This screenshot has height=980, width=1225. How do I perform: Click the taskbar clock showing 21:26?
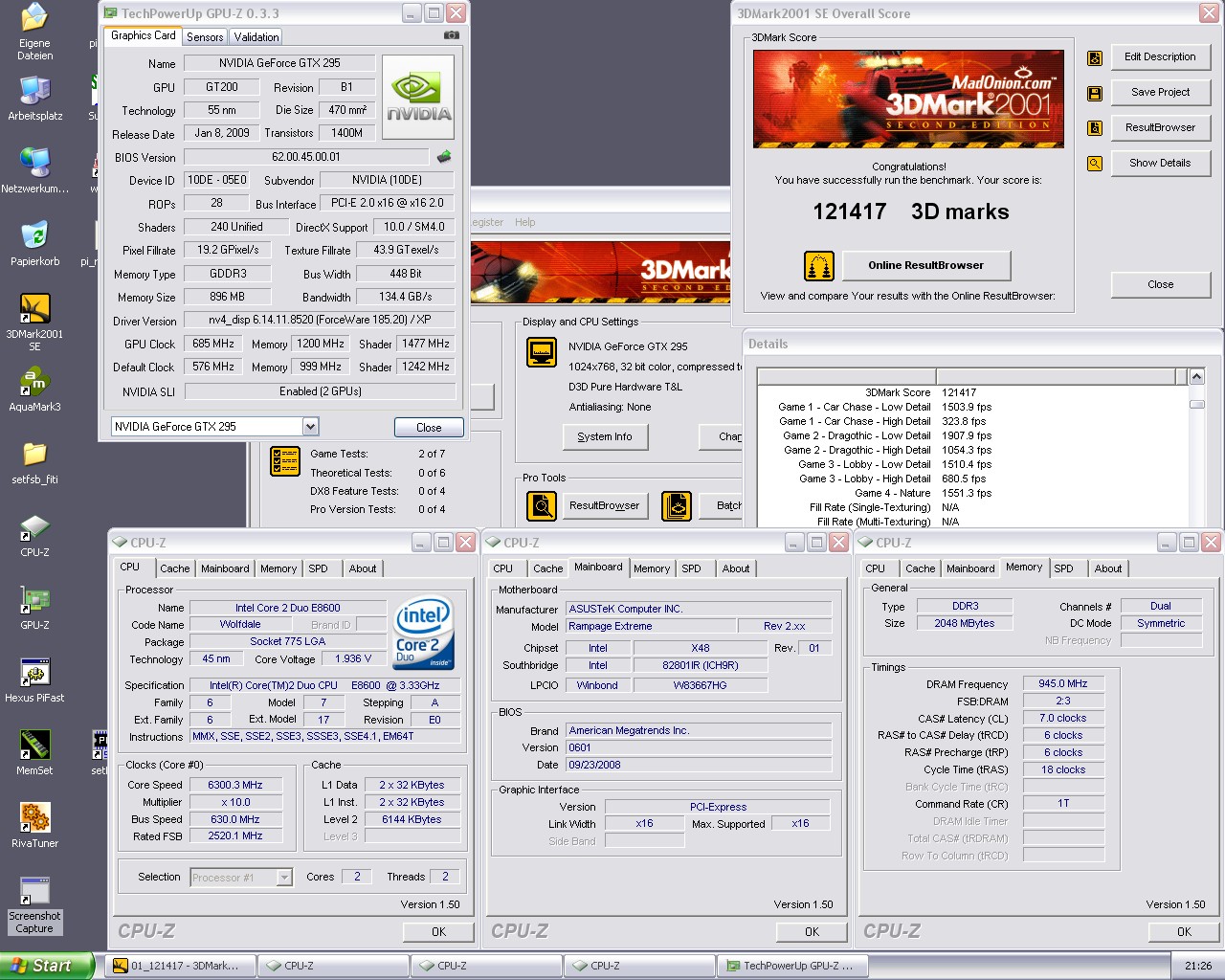[x=1197, y=967]
